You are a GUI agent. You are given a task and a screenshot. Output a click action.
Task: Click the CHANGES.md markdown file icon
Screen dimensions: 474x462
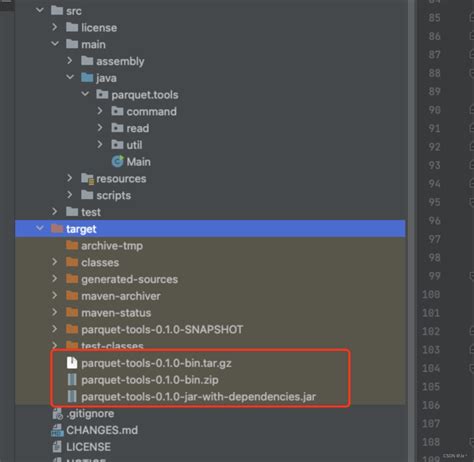[x=57, y=430]
